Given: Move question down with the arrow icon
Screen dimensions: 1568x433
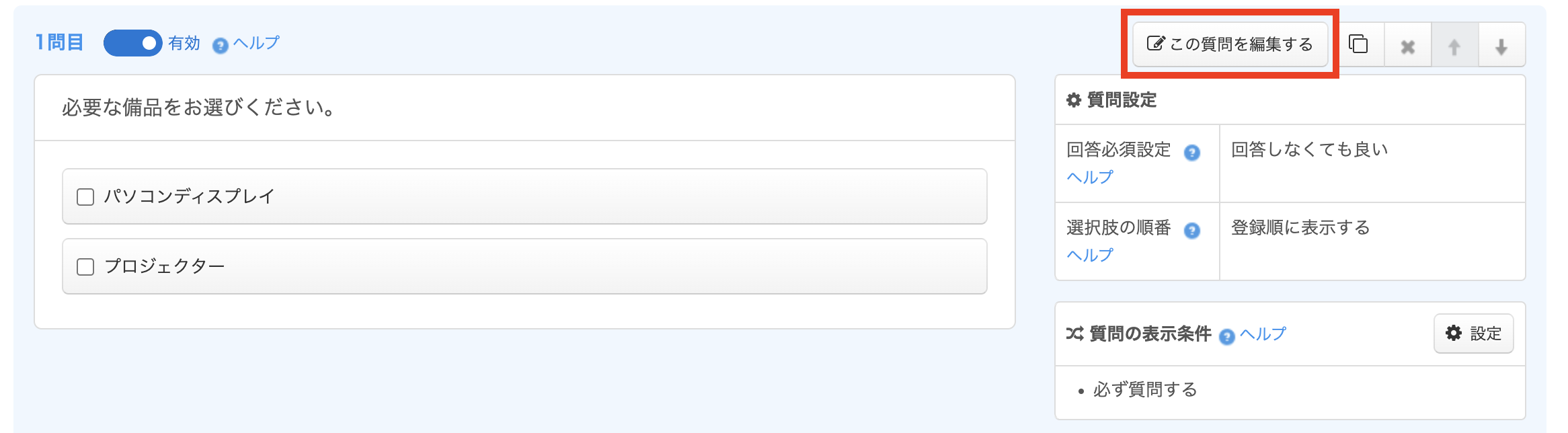Looking at the screenshot, I should point(1501,46).
